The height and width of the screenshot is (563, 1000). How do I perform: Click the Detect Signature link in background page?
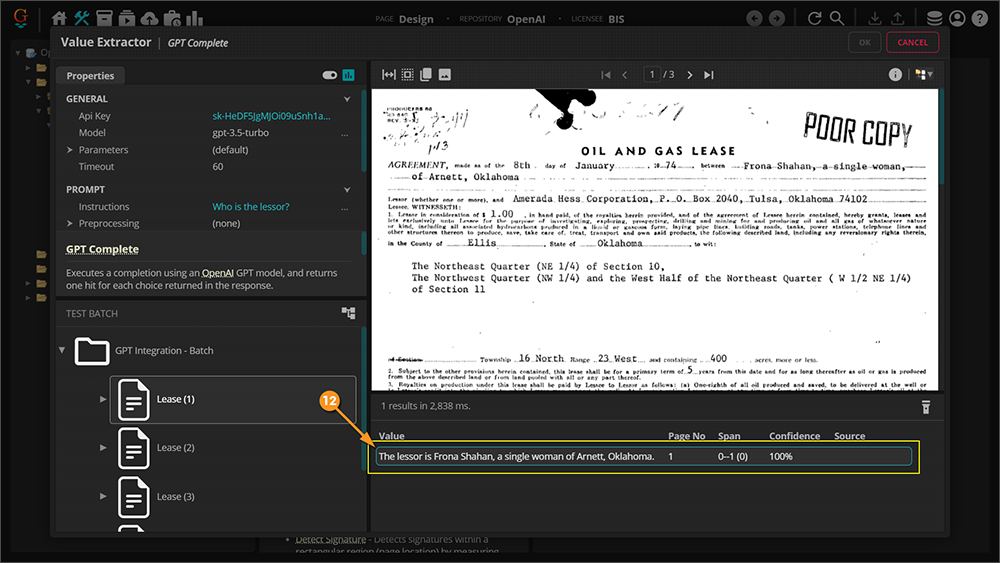tap(330, 539)
